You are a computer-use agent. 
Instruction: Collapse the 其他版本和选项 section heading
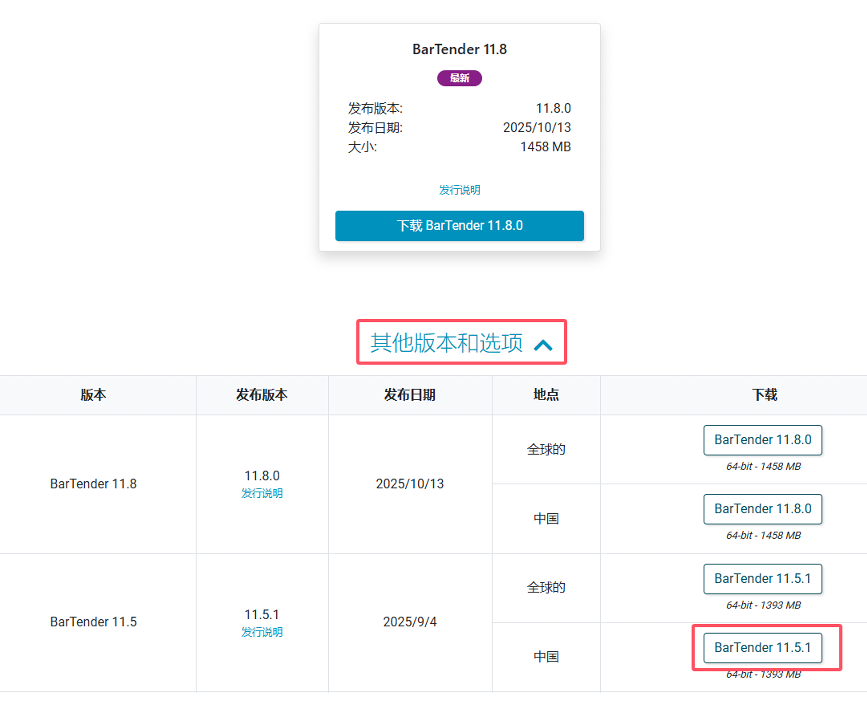click(x=447, y=343)
